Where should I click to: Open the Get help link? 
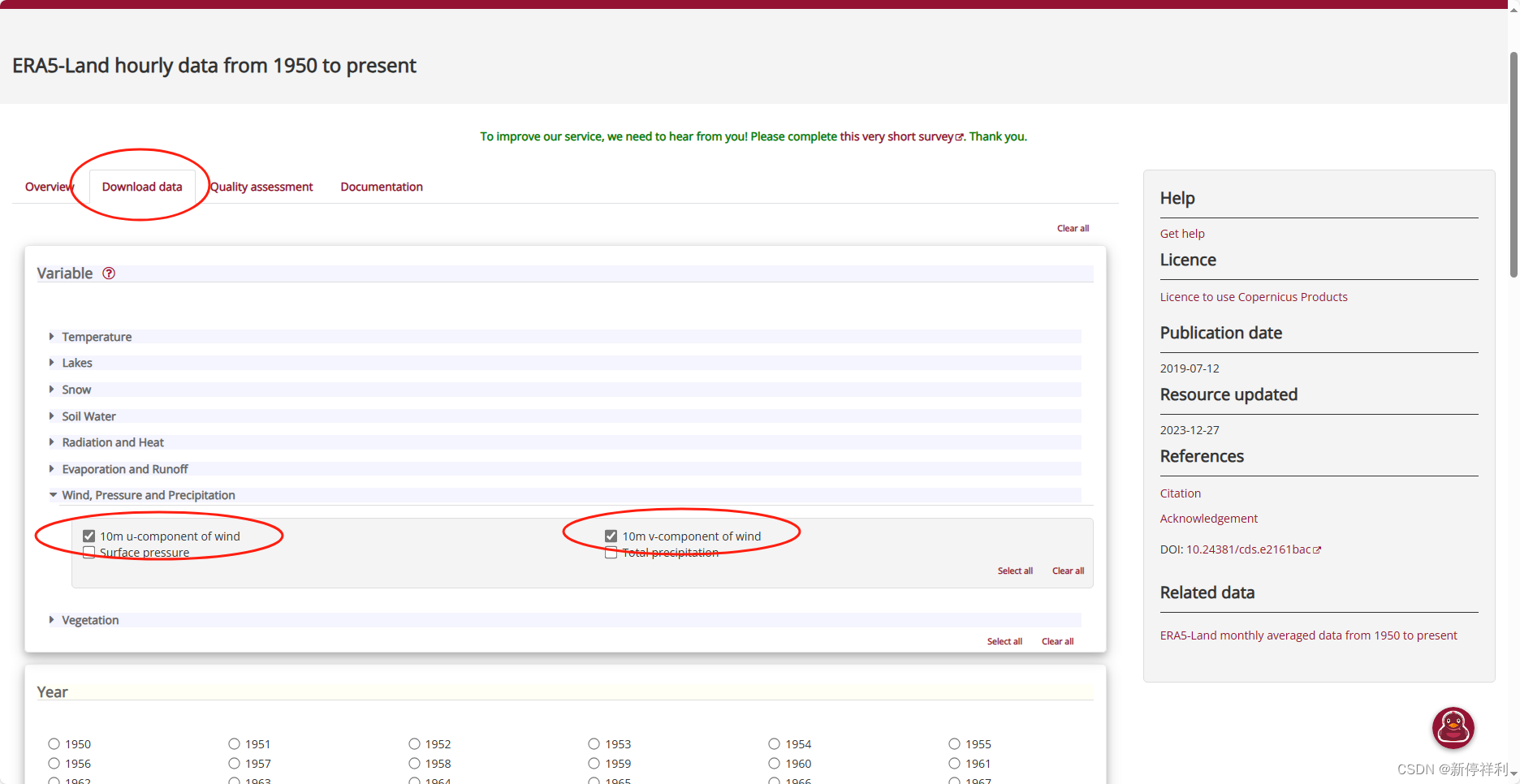tap(1182, 234)
